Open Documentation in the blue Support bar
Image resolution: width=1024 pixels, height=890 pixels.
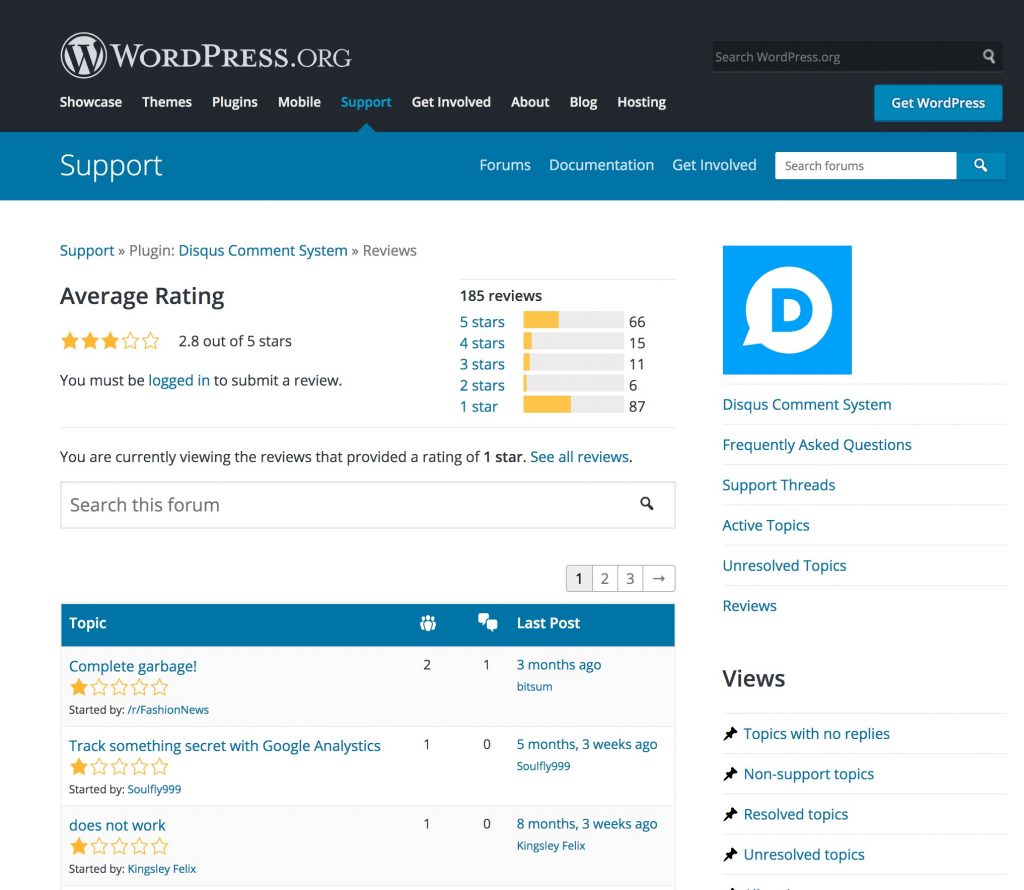tap(601, 165)
